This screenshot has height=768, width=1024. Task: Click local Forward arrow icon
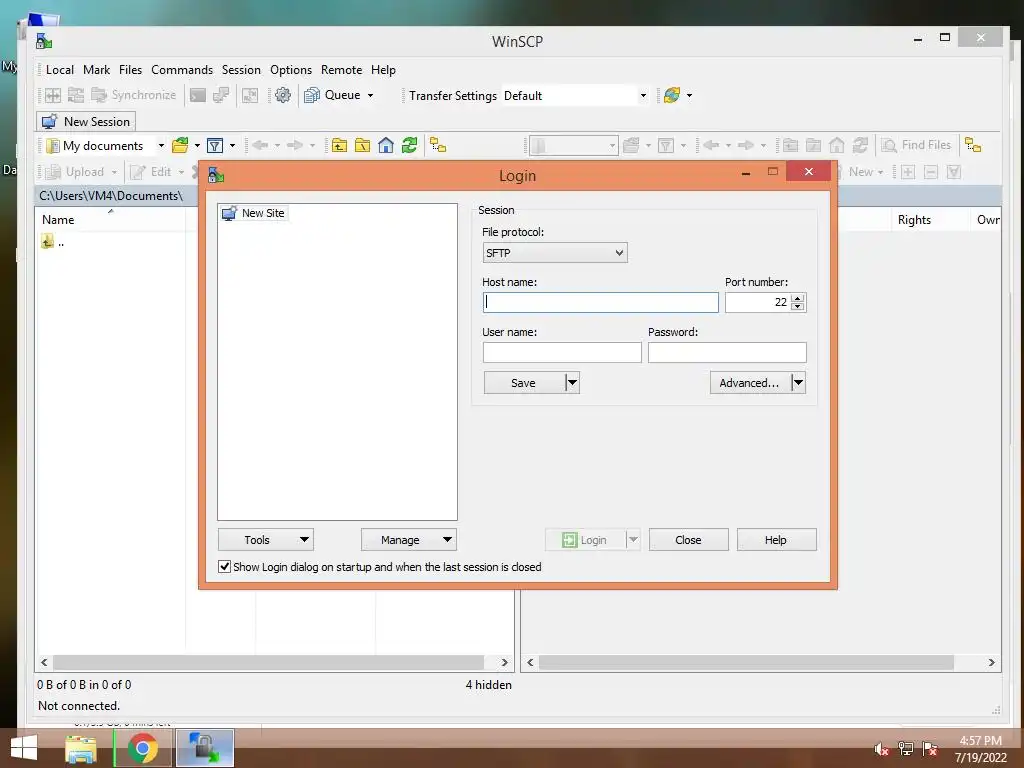(x=295, y=146)
